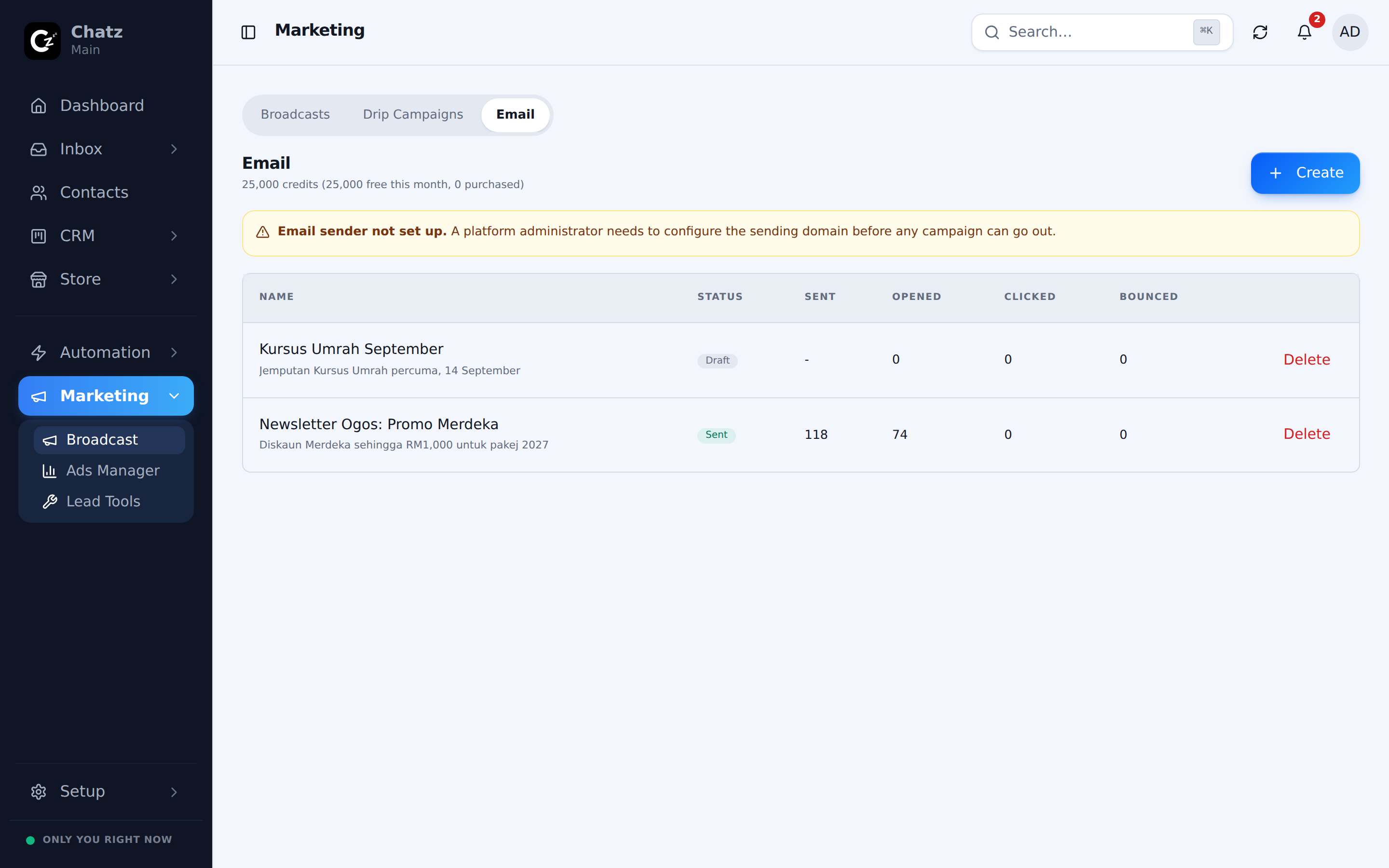Click the search magnifier icon
This screenshot has width=1389, height=868.
pyautogui.click(x=992, y=32)
